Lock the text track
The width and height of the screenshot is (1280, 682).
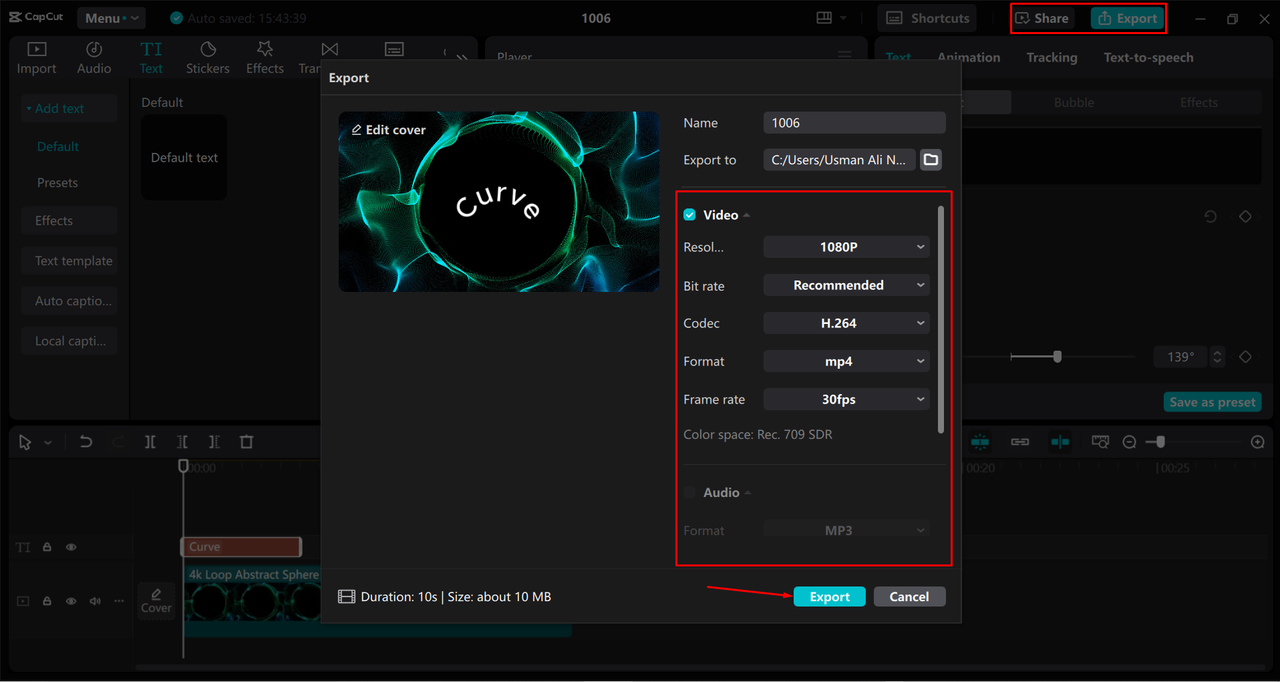coord(47,547)
